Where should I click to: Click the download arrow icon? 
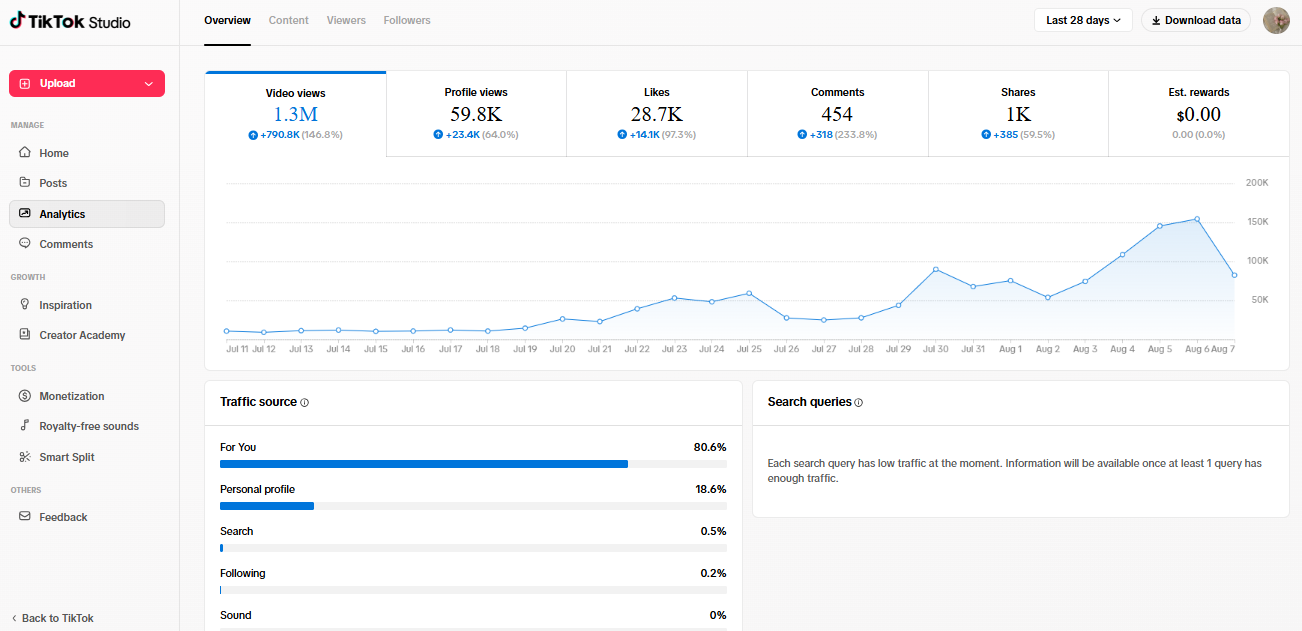(x=1157, y=20)
